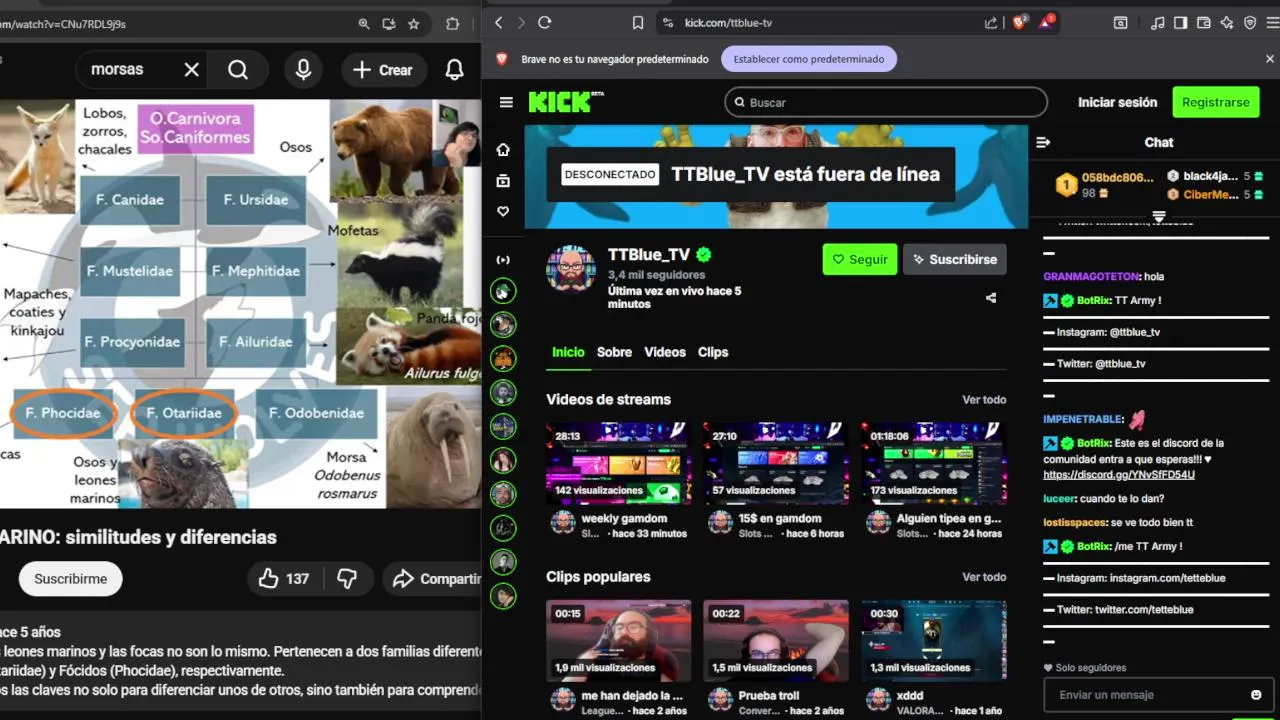Open the Discord invite link in chat
1280x720 pixels.
[x=1119, y=474]
